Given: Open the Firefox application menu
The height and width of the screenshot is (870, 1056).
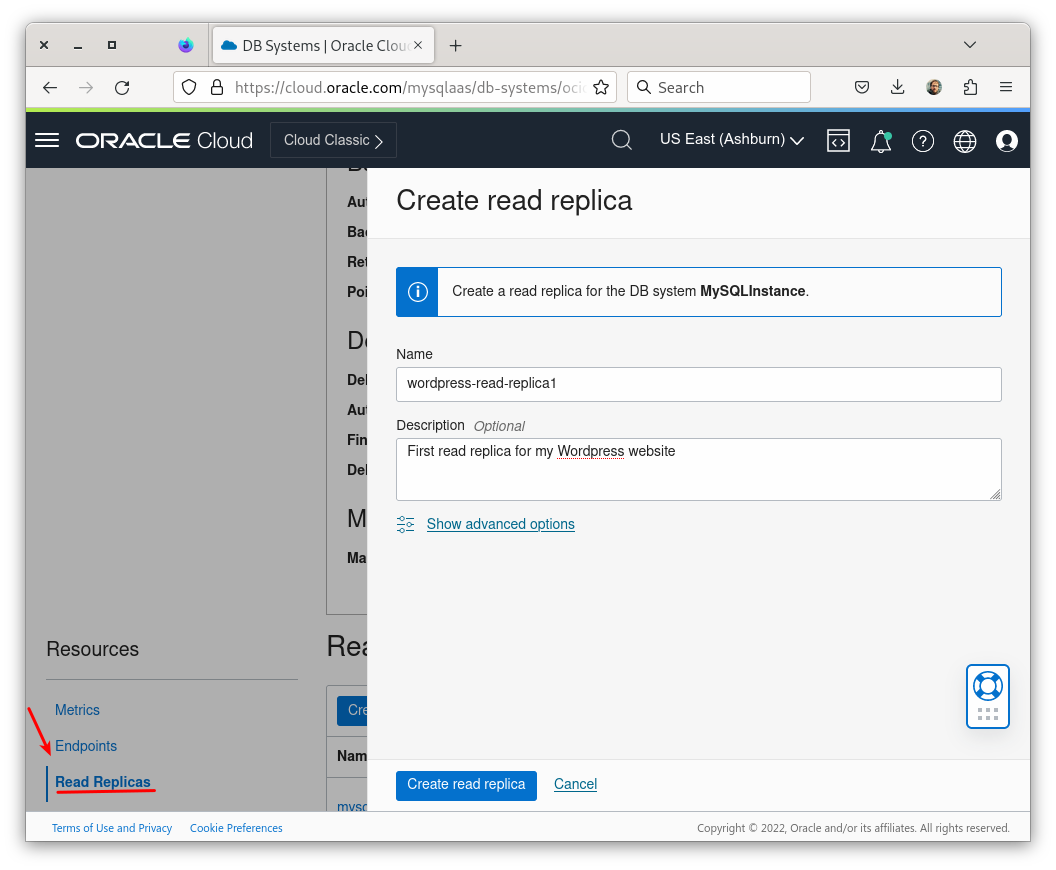Looking at the screenshot, I should [1006, 87].
